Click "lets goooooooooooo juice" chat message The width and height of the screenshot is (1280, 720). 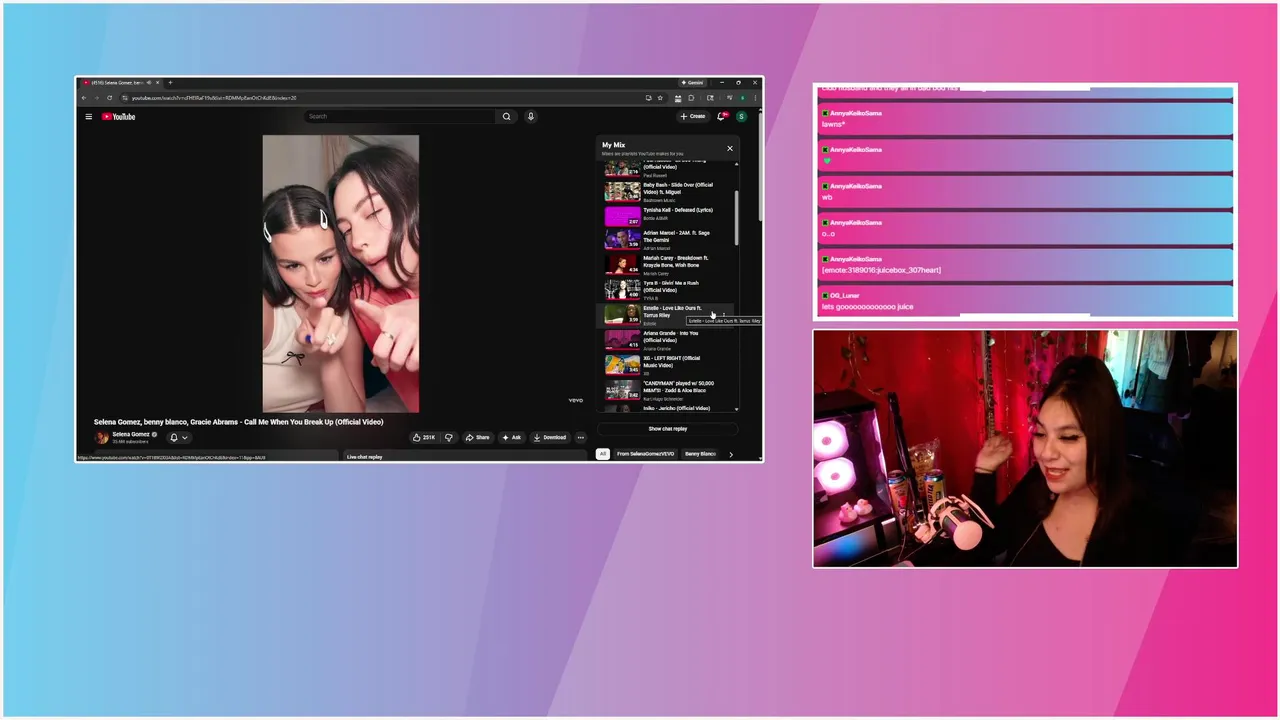(x=867, y=307)
